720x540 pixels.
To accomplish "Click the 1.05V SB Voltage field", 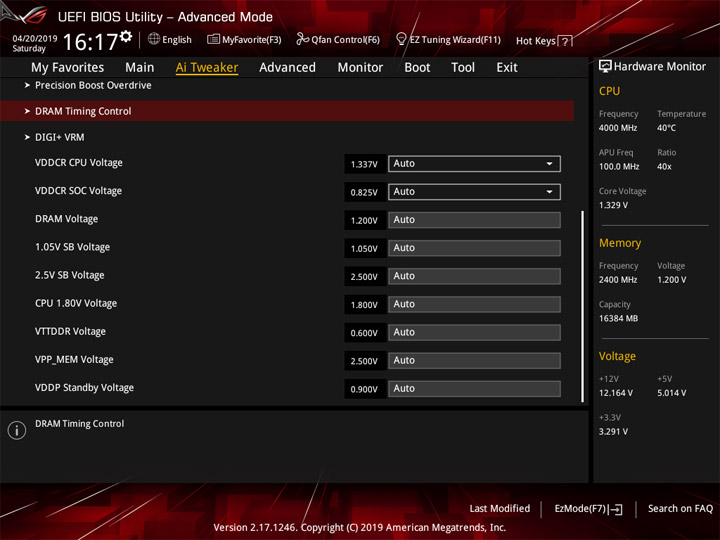I will point(474,248).
